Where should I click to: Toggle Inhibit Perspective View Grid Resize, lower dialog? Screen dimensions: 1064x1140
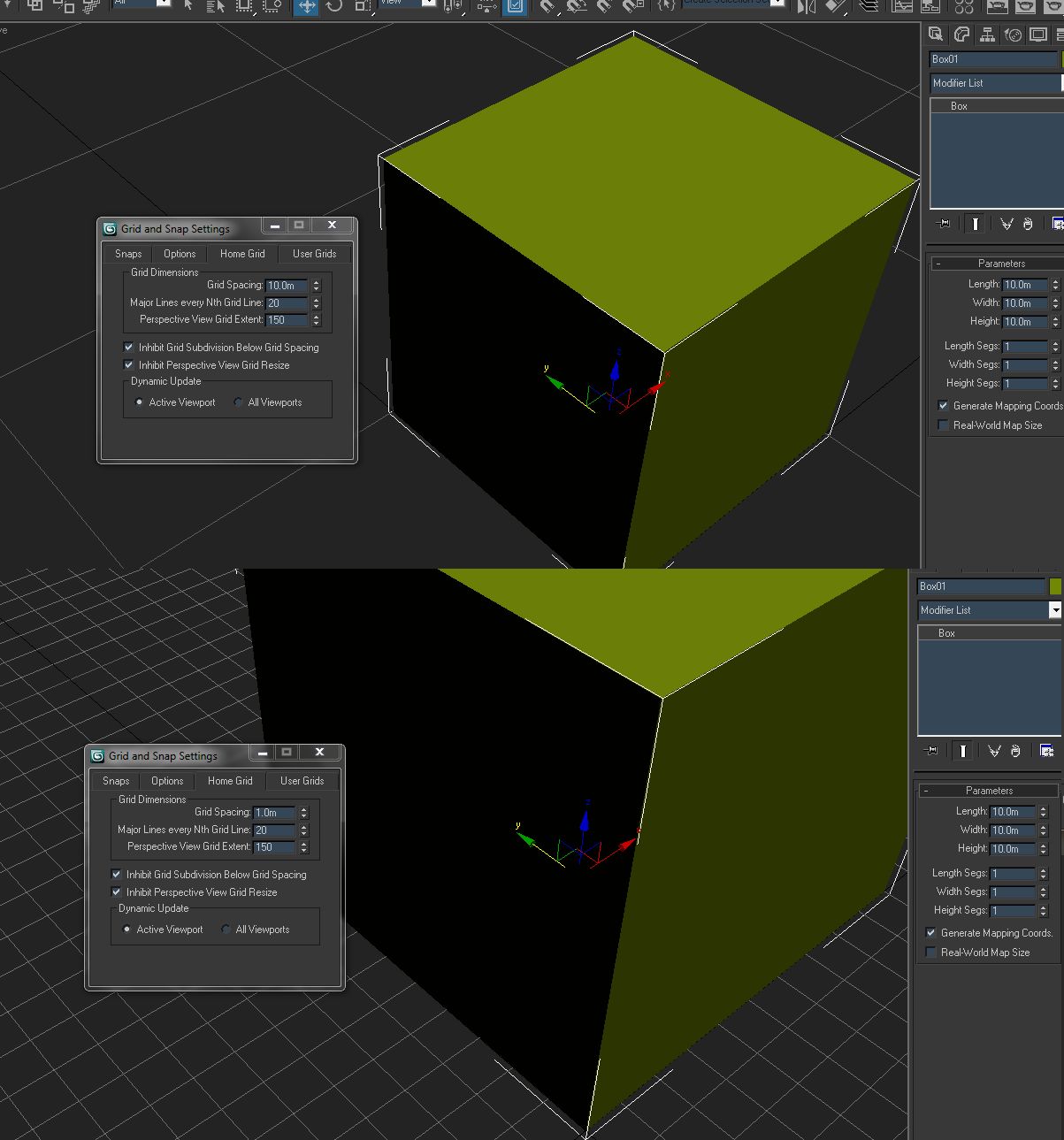point(116,891)
